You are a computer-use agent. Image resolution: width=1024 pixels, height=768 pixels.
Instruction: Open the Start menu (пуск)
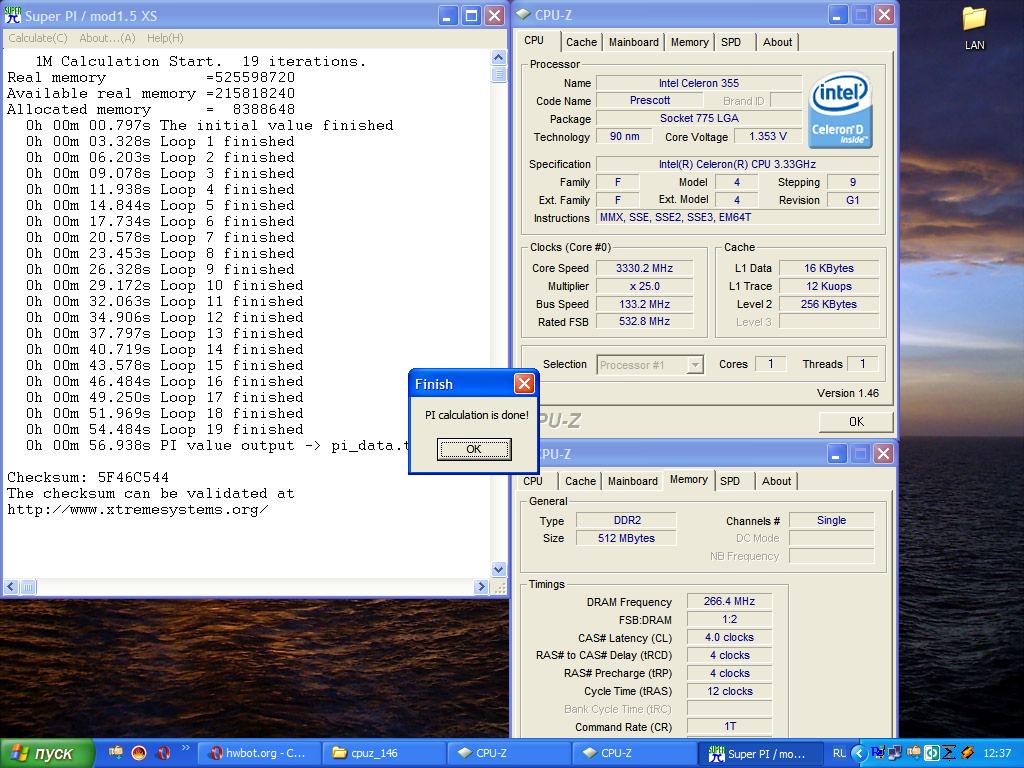[x=46, y=754]
